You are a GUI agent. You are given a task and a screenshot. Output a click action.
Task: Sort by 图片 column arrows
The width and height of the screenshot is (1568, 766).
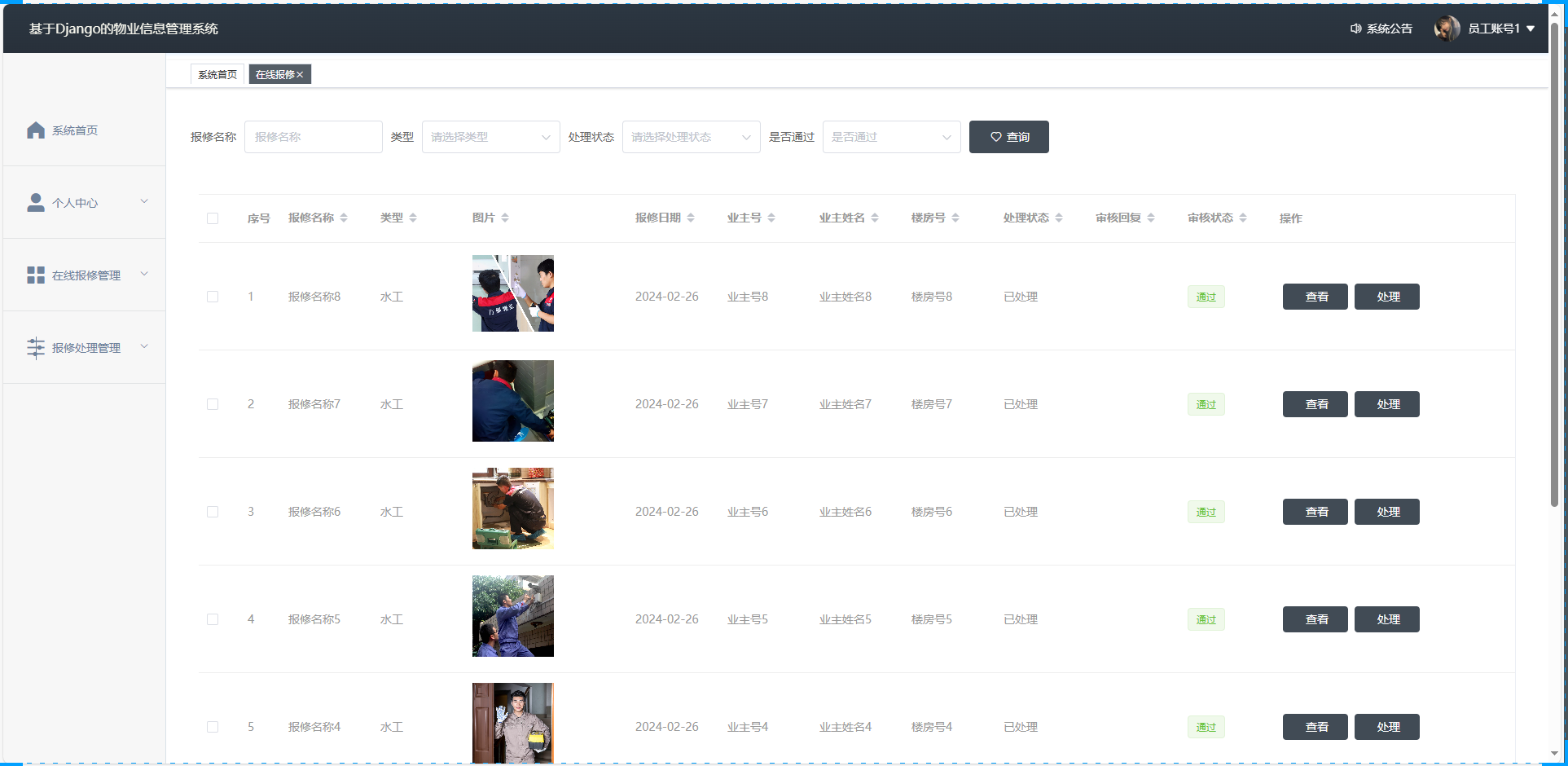505,218
